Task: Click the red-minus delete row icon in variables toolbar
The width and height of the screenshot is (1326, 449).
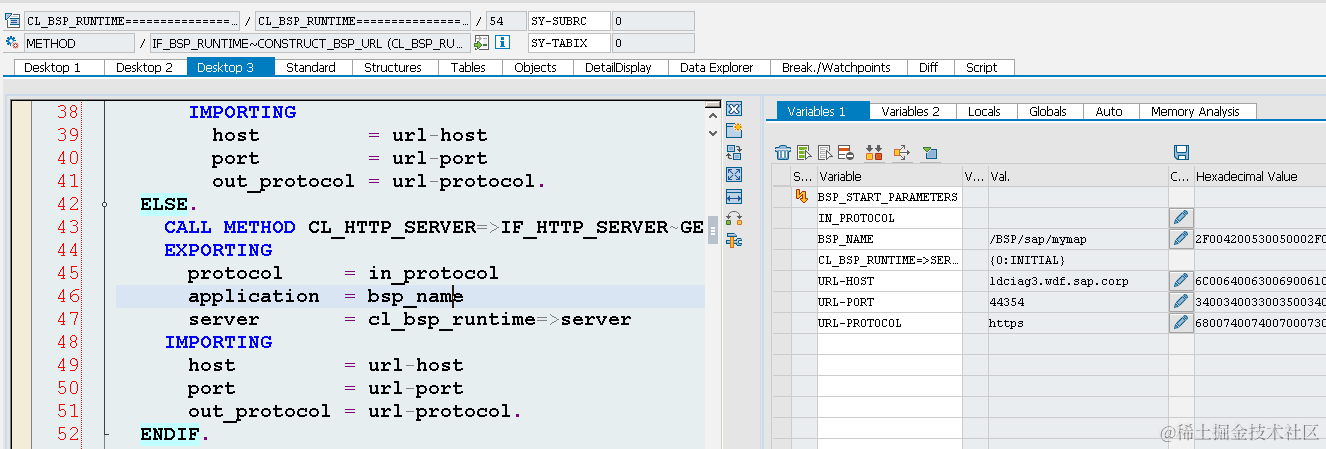Action: [x=845, y=152]
